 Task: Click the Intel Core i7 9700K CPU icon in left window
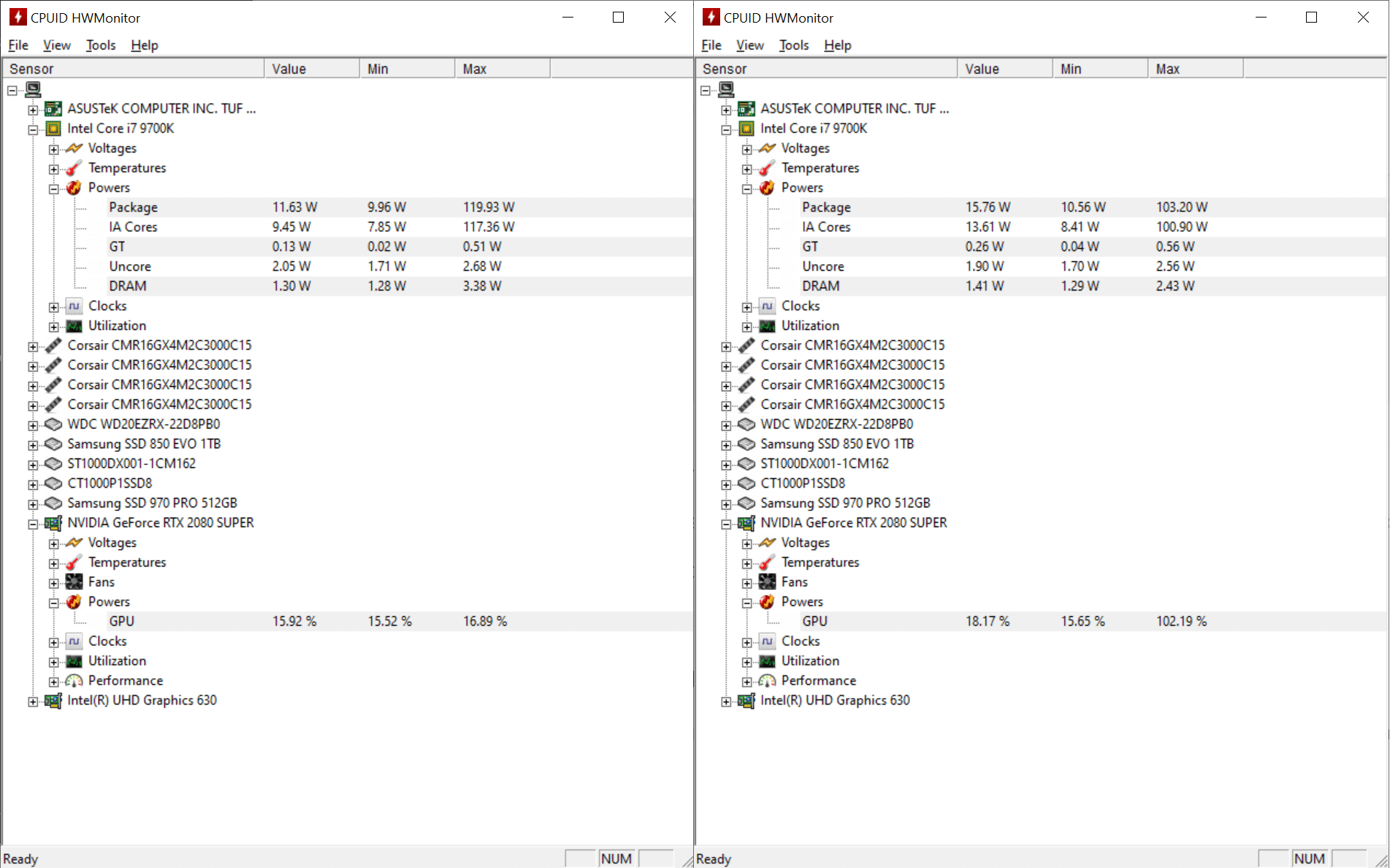(x=53, y=128)
